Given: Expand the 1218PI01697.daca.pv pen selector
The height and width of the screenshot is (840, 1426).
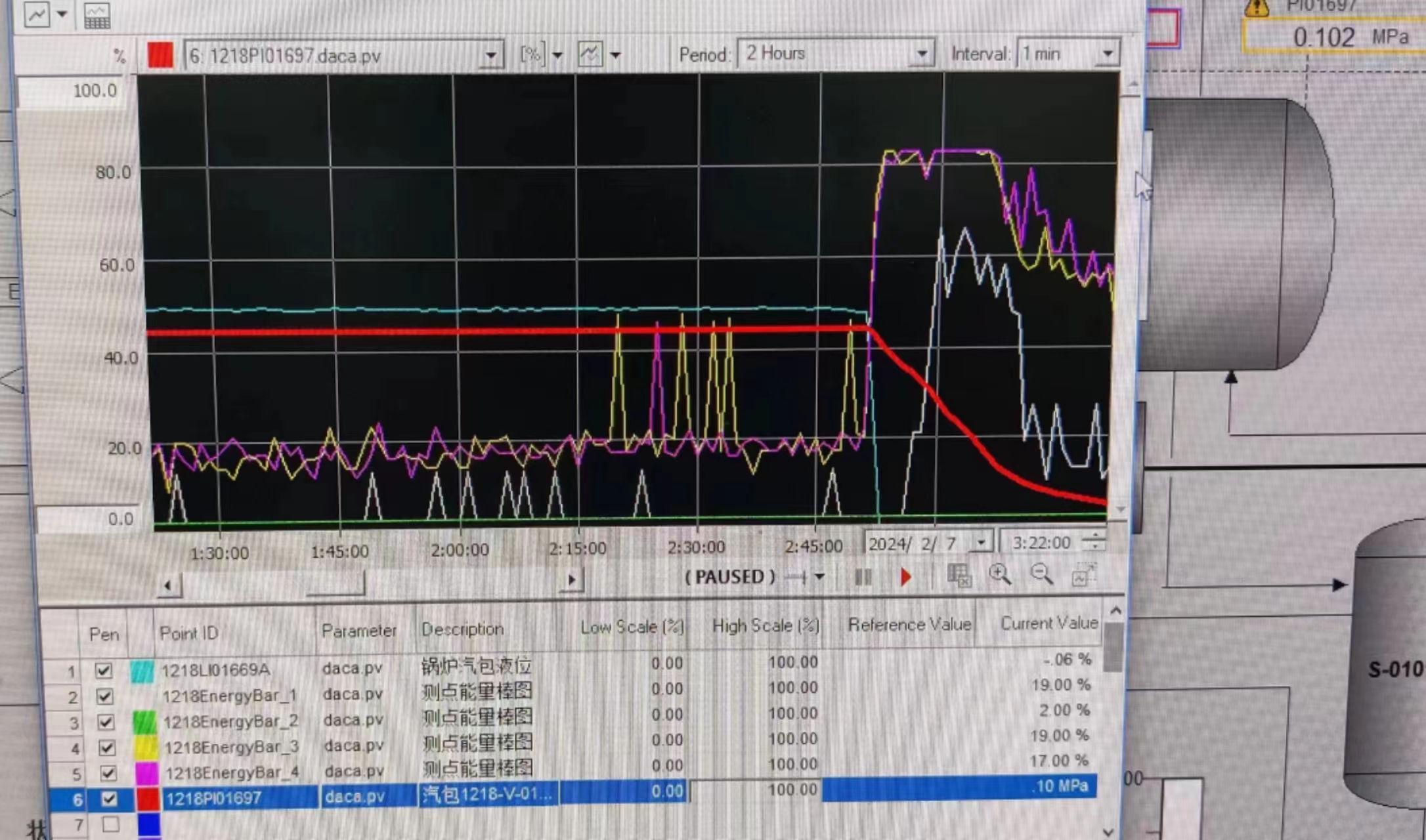Looking at the screenshot, I should (x=490, y=56).
